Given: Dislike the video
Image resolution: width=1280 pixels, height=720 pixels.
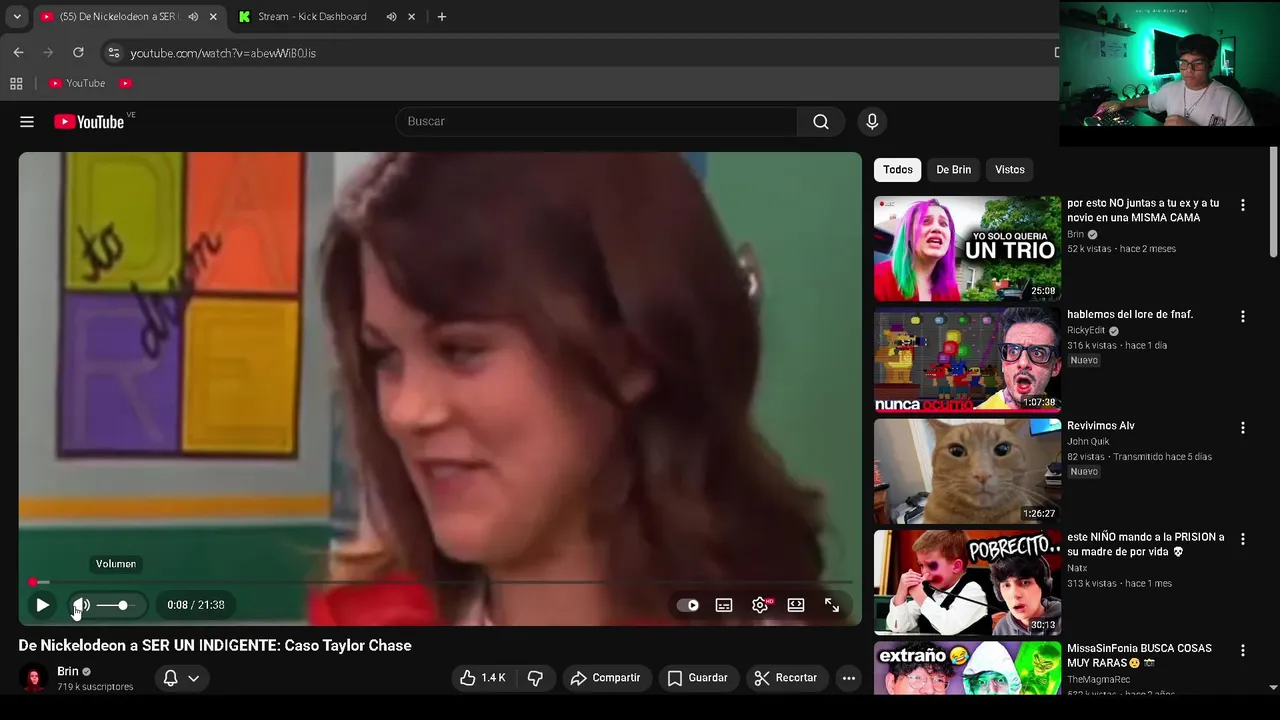Looking at the screenshot, I should (535, 678).
